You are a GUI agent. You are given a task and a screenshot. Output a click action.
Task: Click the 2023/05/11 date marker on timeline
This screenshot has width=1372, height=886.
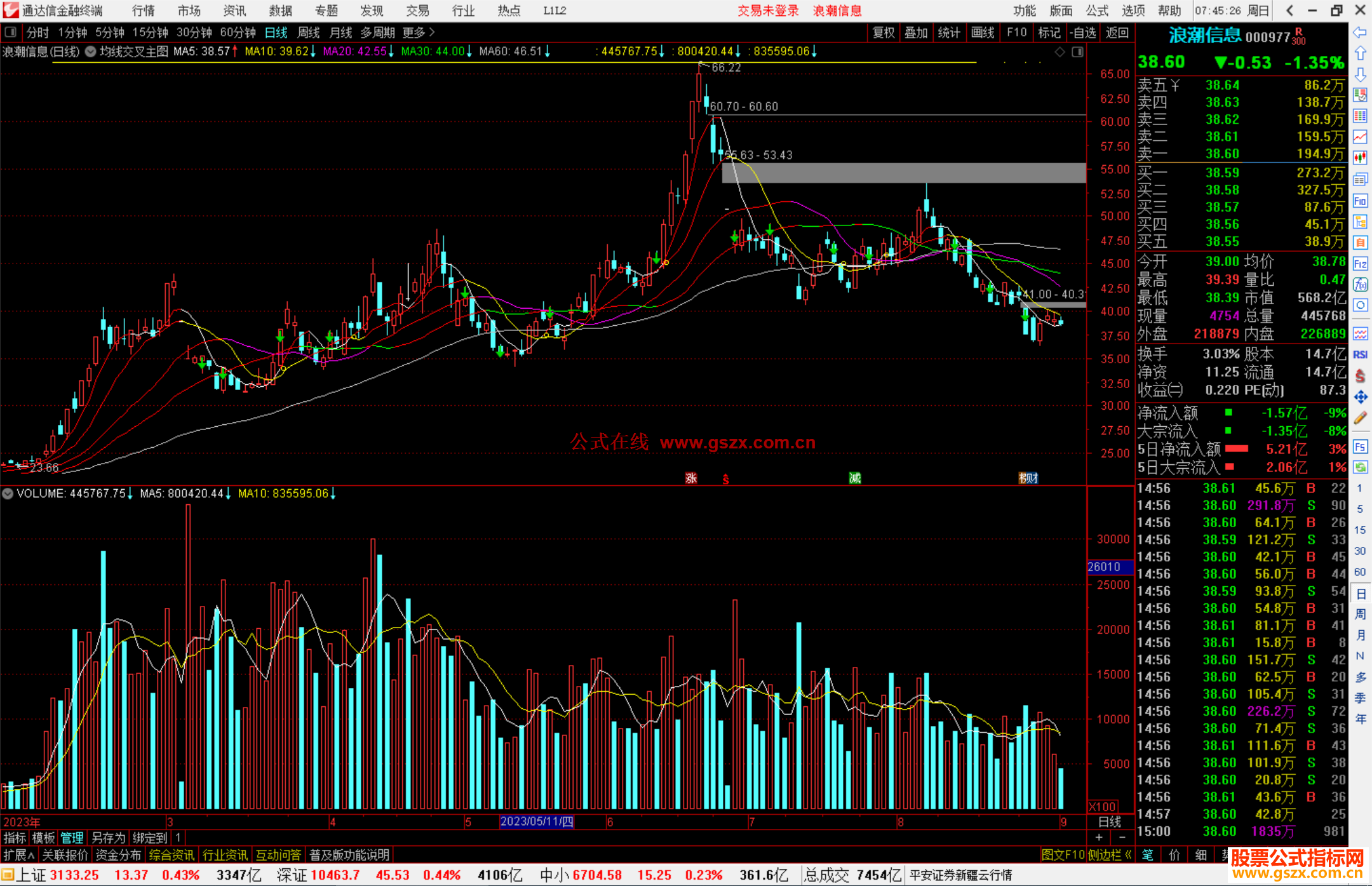[x=537, y=822]
